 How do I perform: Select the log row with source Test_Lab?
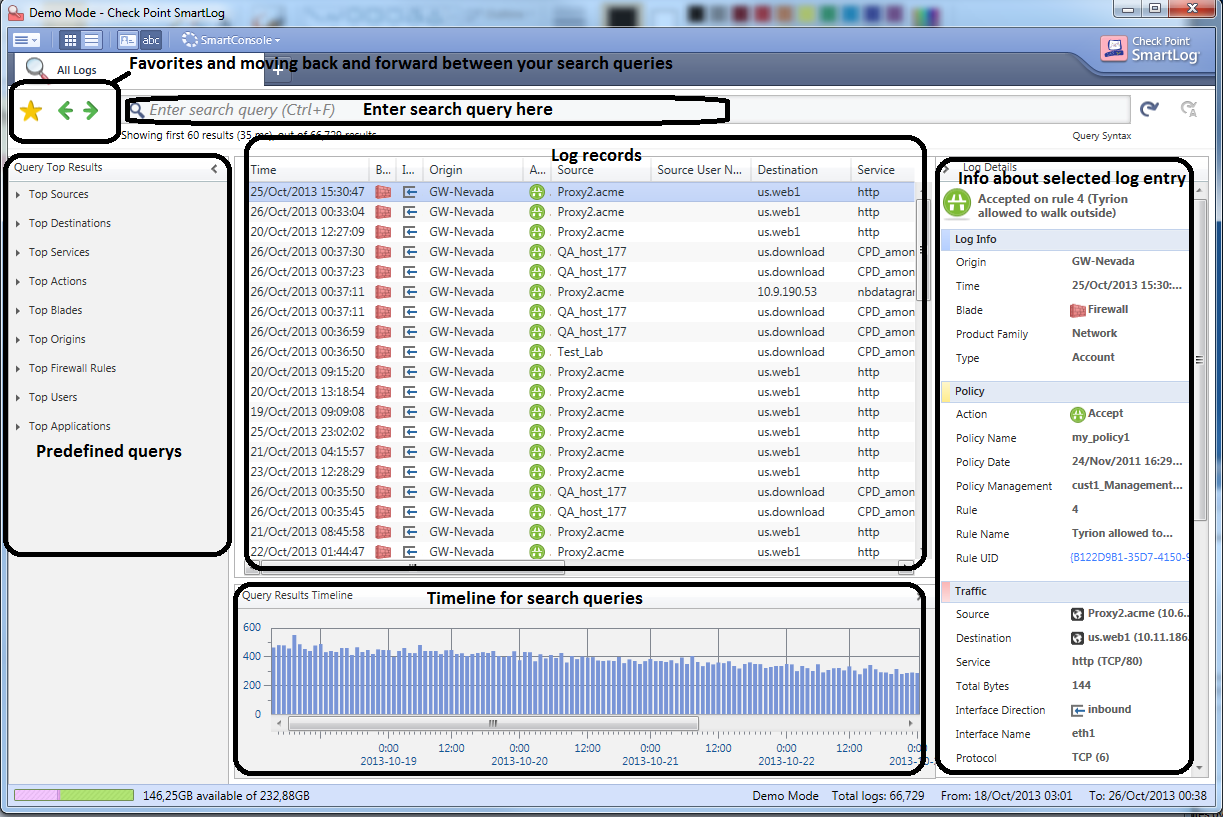(581, 352)
